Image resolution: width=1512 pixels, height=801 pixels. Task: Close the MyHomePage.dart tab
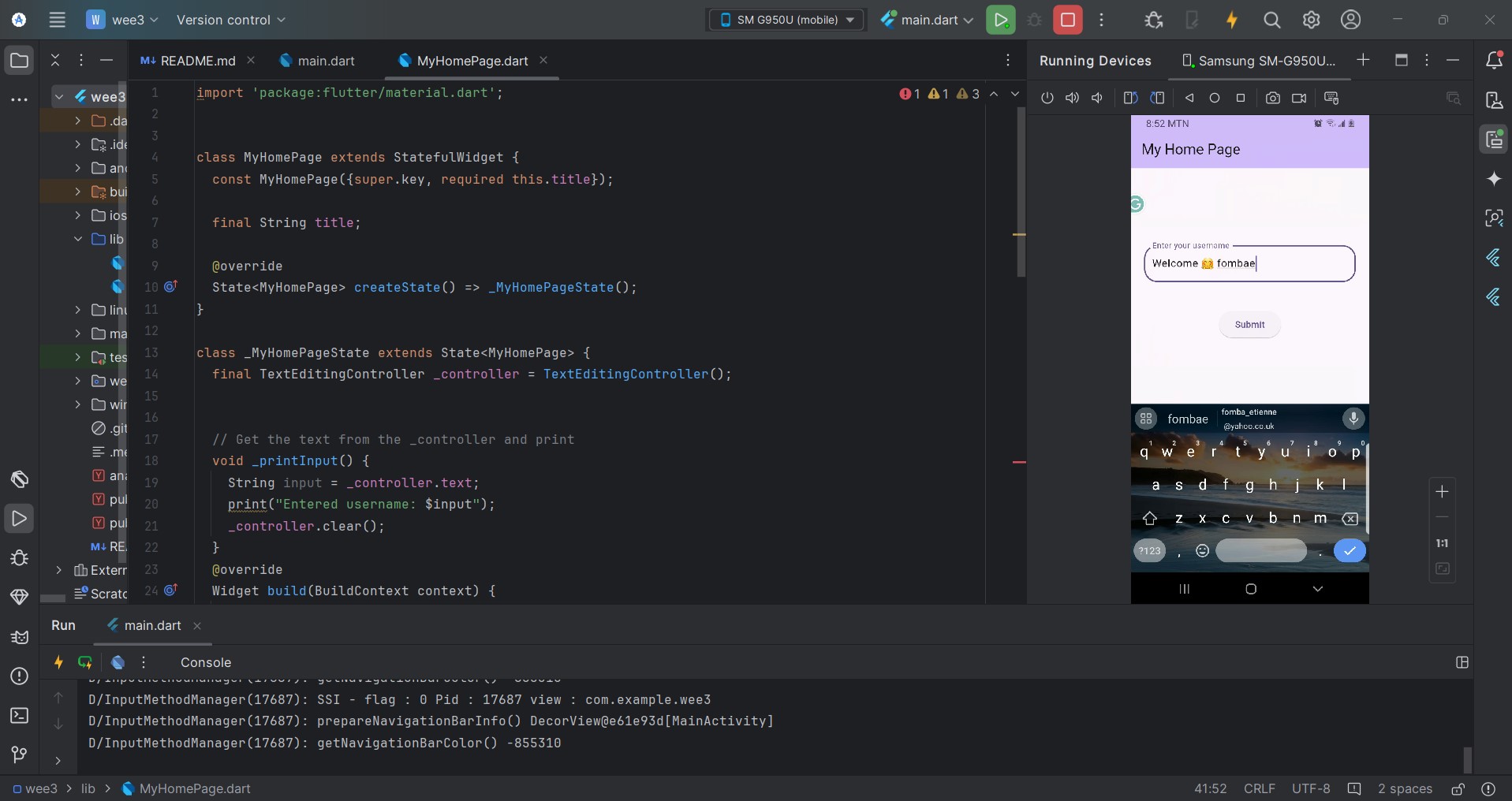[x=543, y=60]
